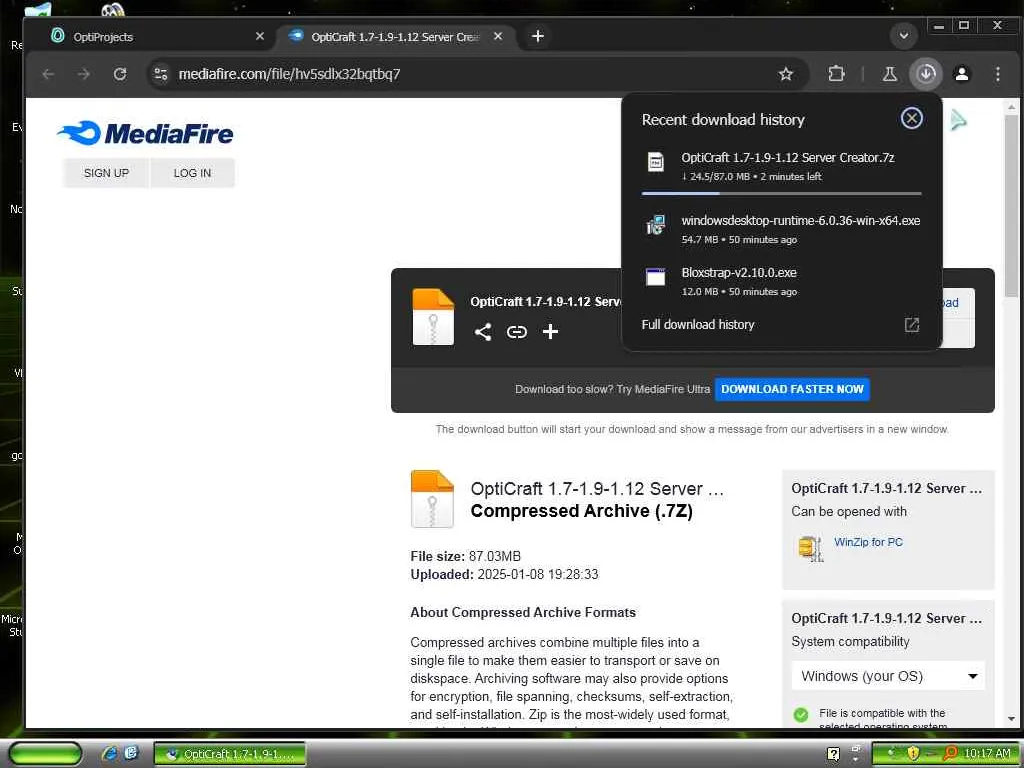This screenshot has height=768, width=1024.
Task: Click the magnifier tray icon
Action: pyautogui.click(x=950, y=753)
